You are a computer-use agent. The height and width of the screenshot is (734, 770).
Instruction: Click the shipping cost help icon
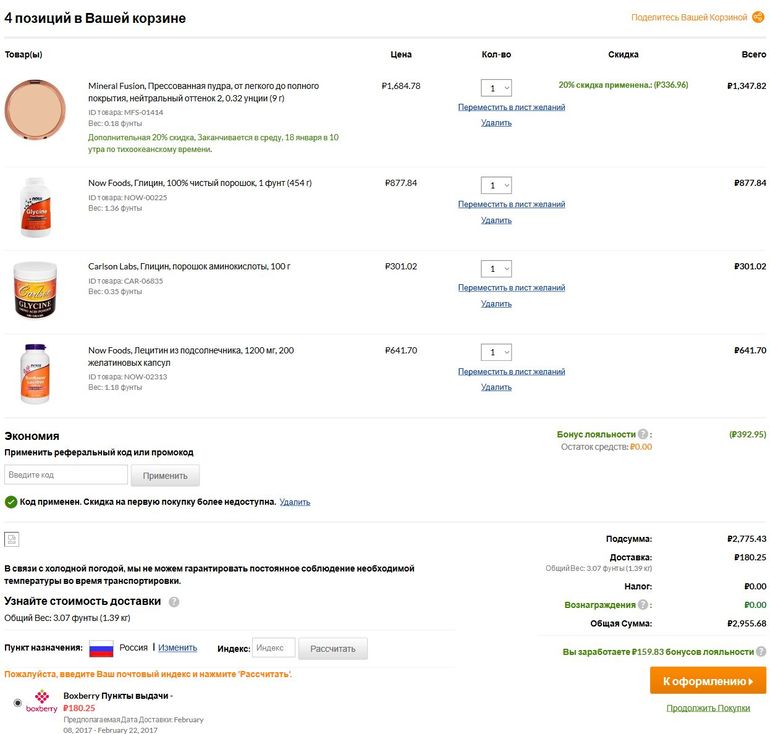click(174, 602)
